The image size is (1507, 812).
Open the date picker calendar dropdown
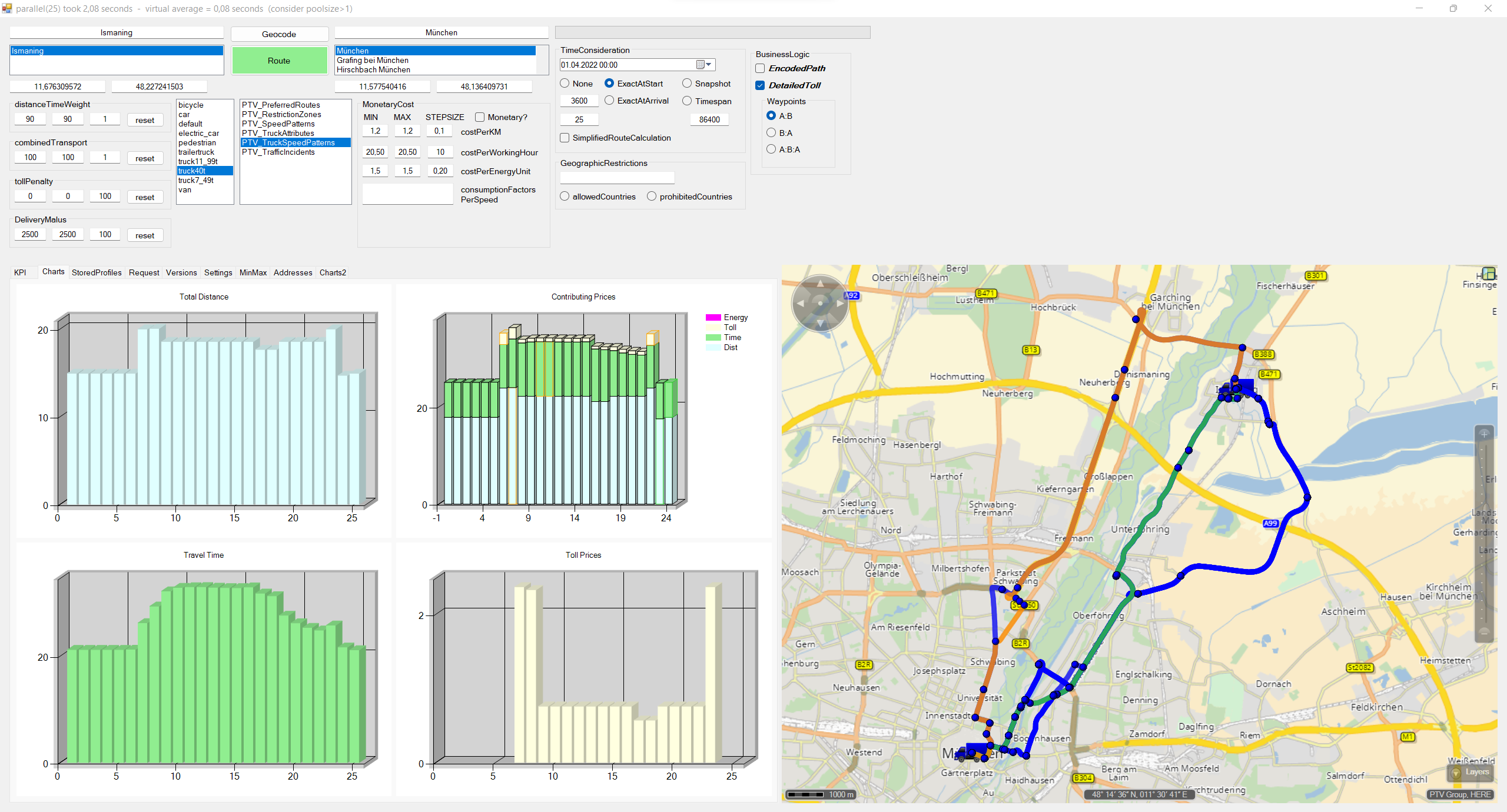(704, 65)
